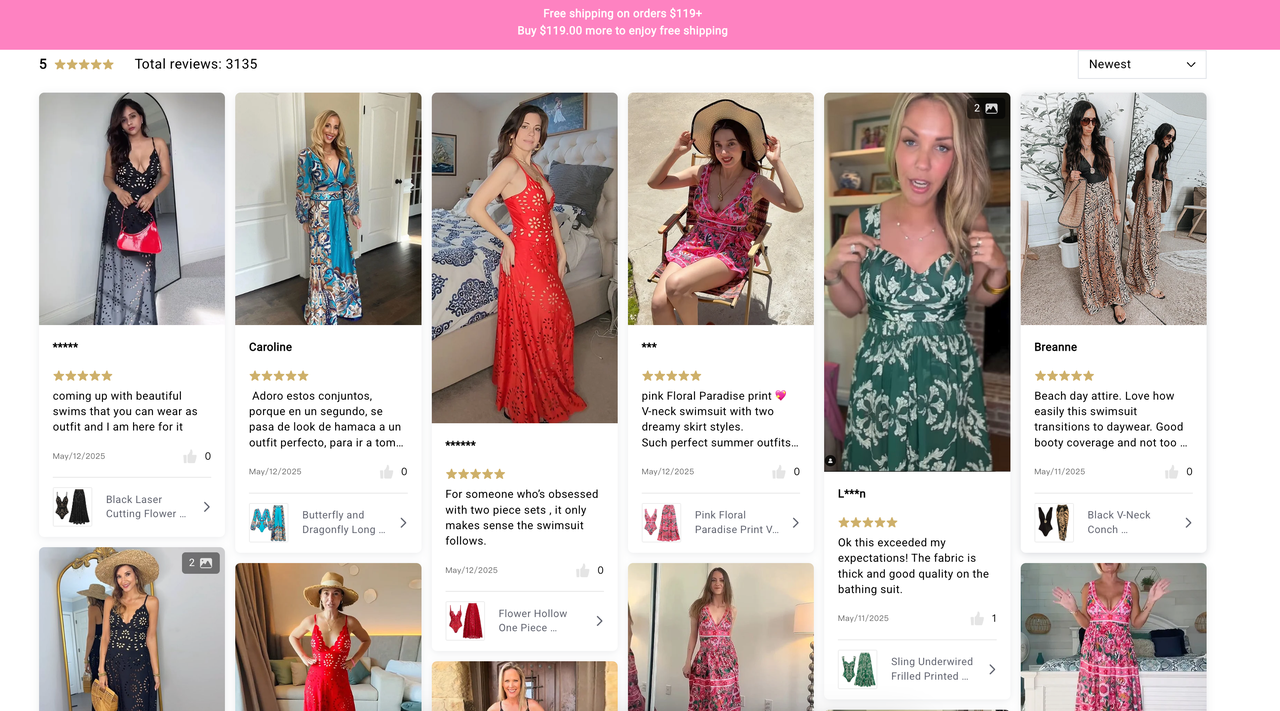Open Pink Floral Paradise Print product link

(735, 522)
